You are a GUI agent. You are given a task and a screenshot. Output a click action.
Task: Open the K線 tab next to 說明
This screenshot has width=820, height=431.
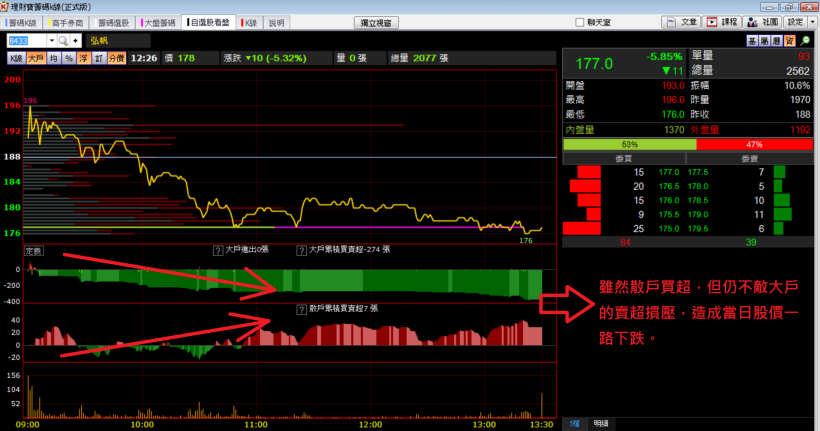click(250, 23)
